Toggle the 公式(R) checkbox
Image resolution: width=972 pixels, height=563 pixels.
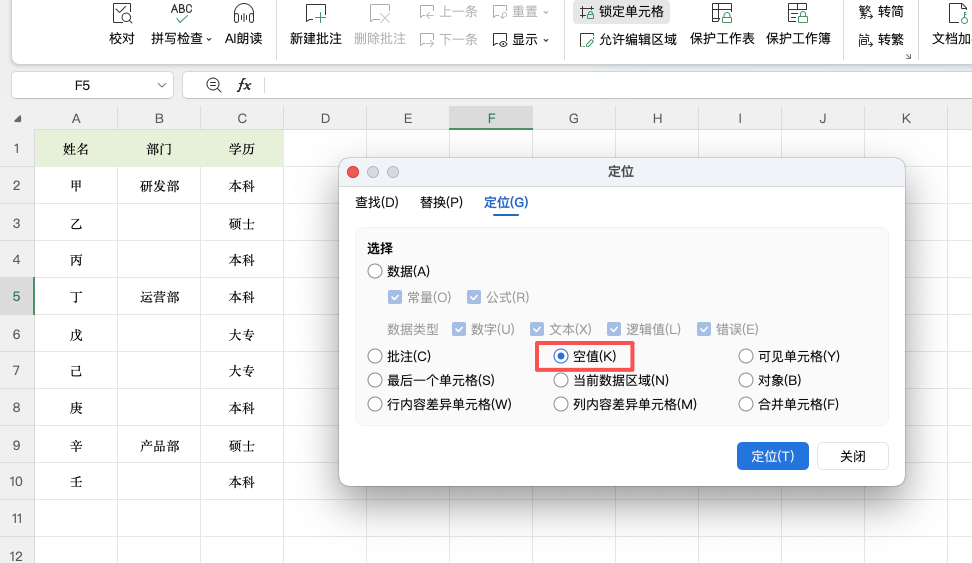tap(474, 297)
